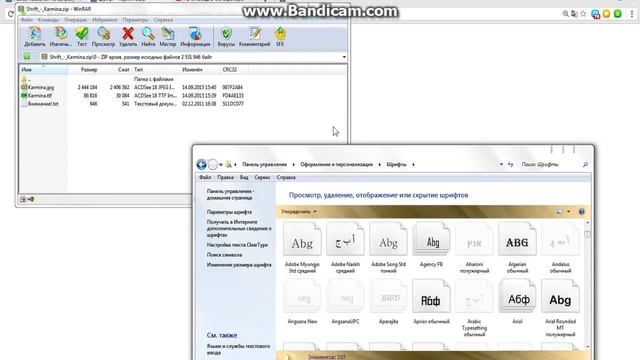Go up one level in WinRAR
This screenshot has width=640, height=360.
tap(27, 57)
